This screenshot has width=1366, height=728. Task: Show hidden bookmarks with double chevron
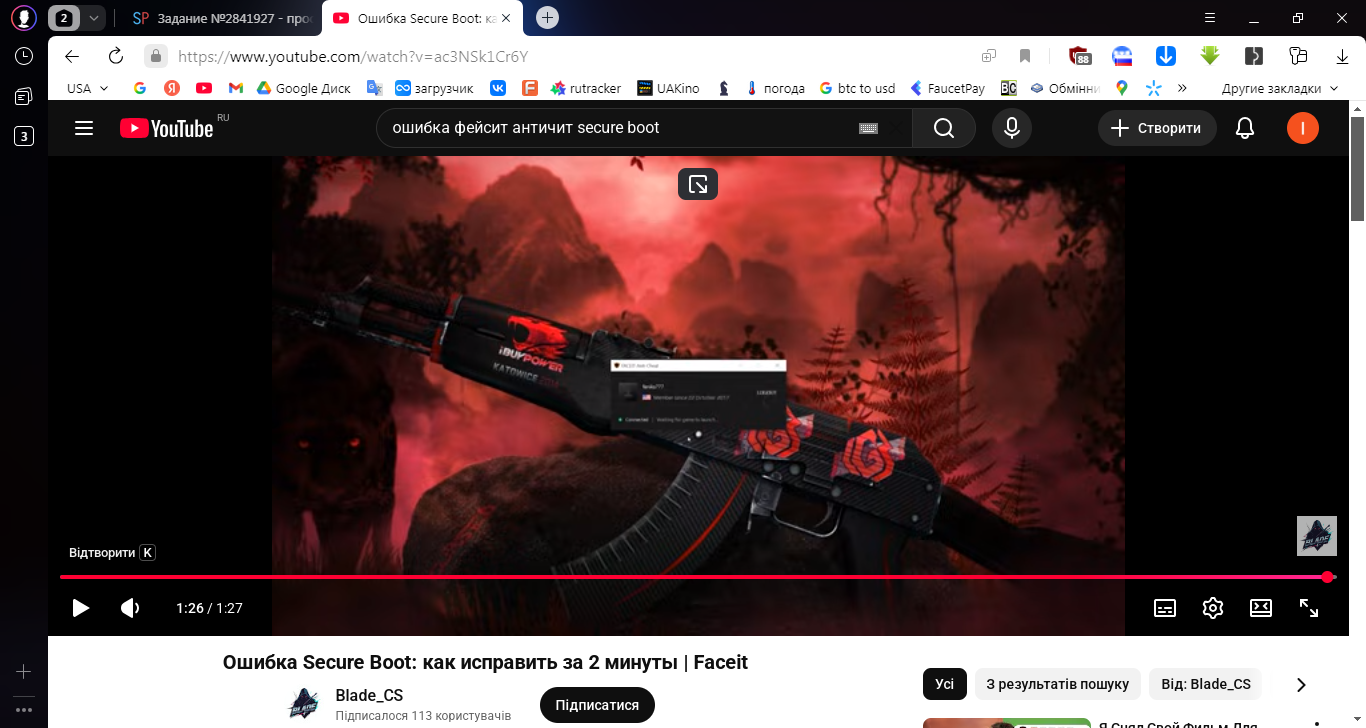pos(1182,88)
